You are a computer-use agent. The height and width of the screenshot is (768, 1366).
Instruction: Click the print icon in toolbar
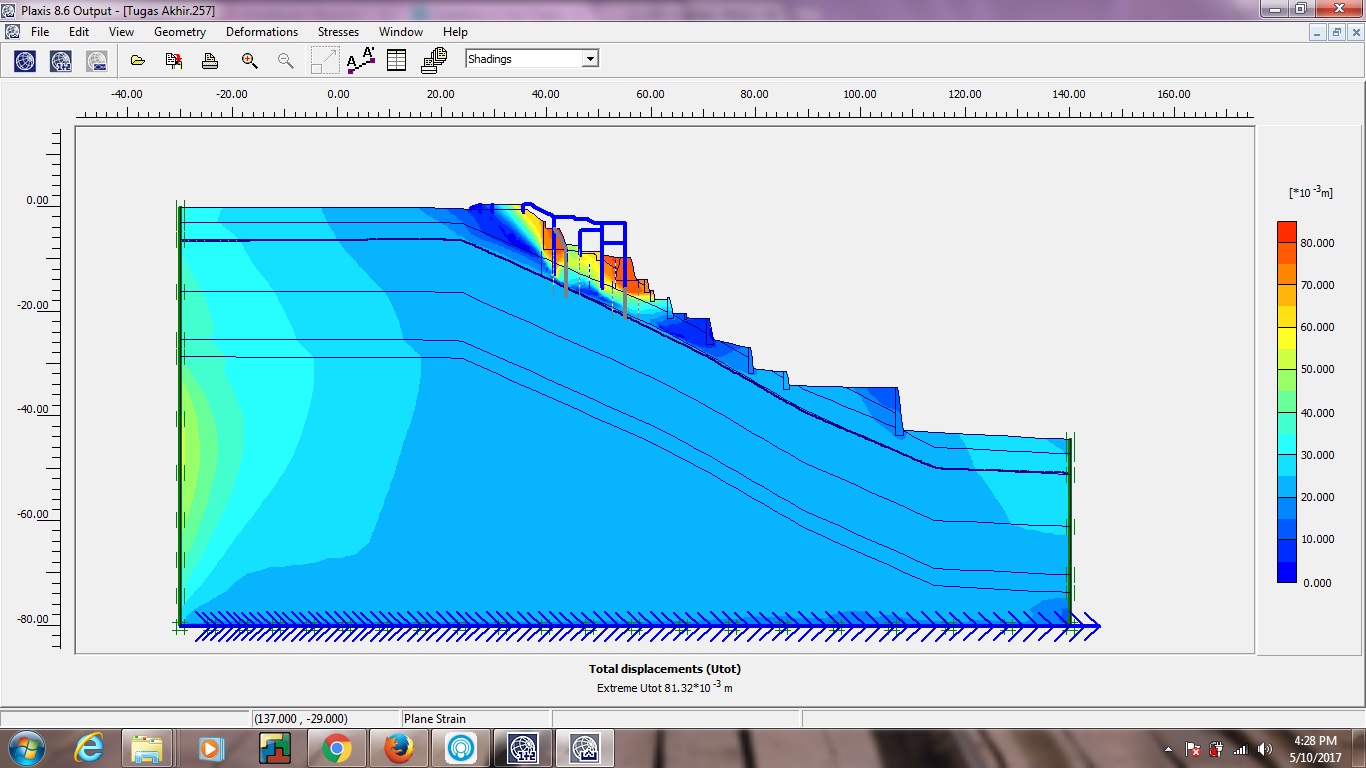[210, 61]
